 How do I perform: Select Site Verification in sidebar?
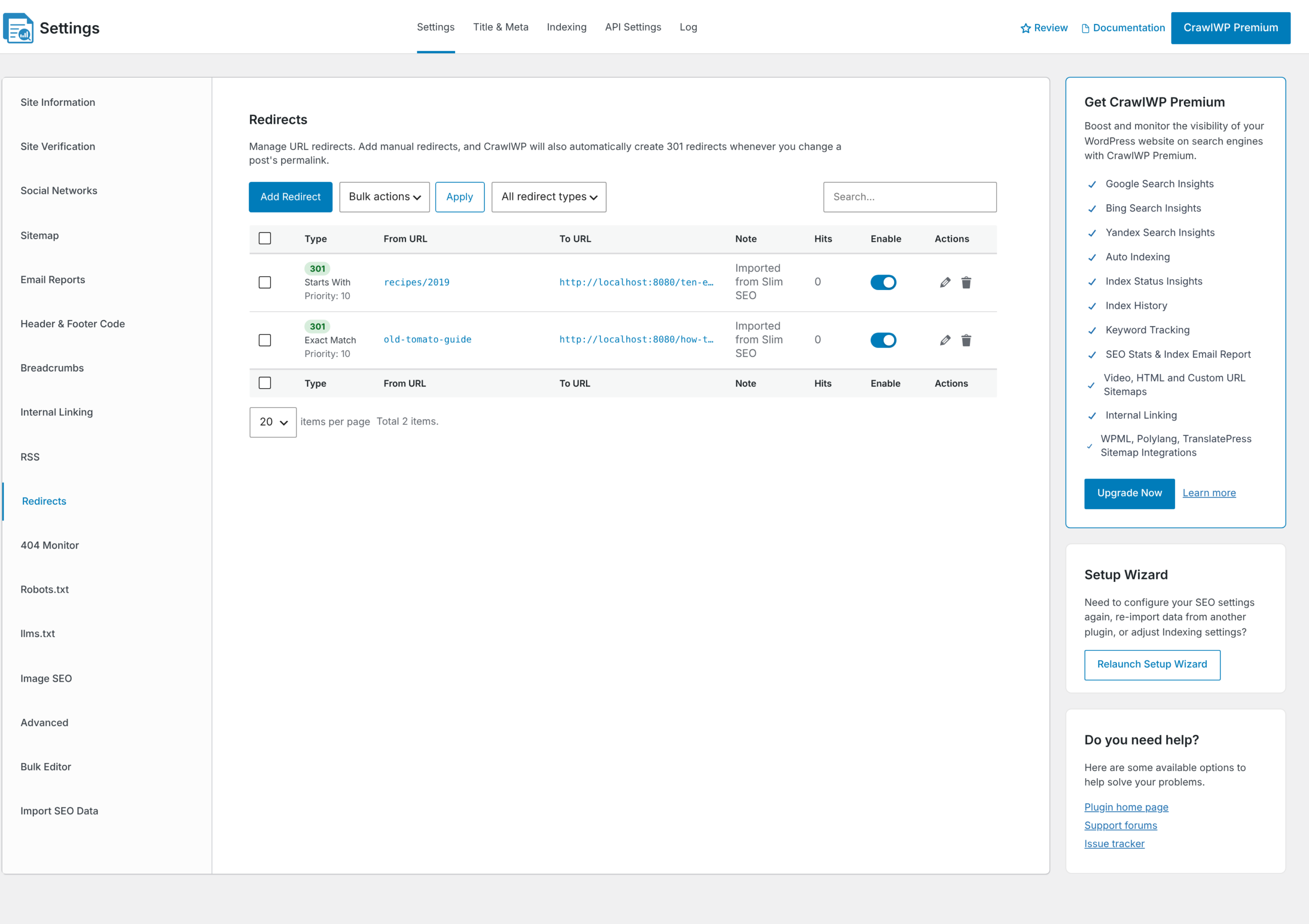click(x=58, y=146)
